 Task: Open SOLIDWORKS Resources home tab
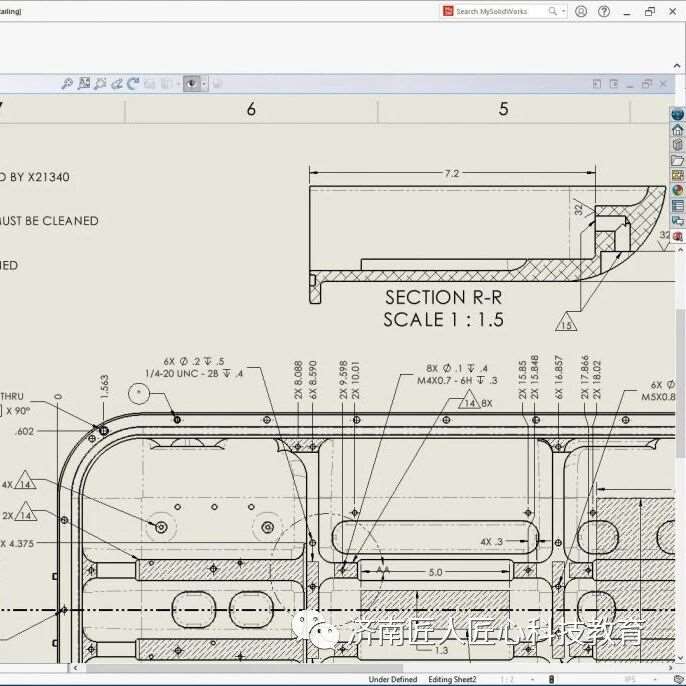point(677,130)
